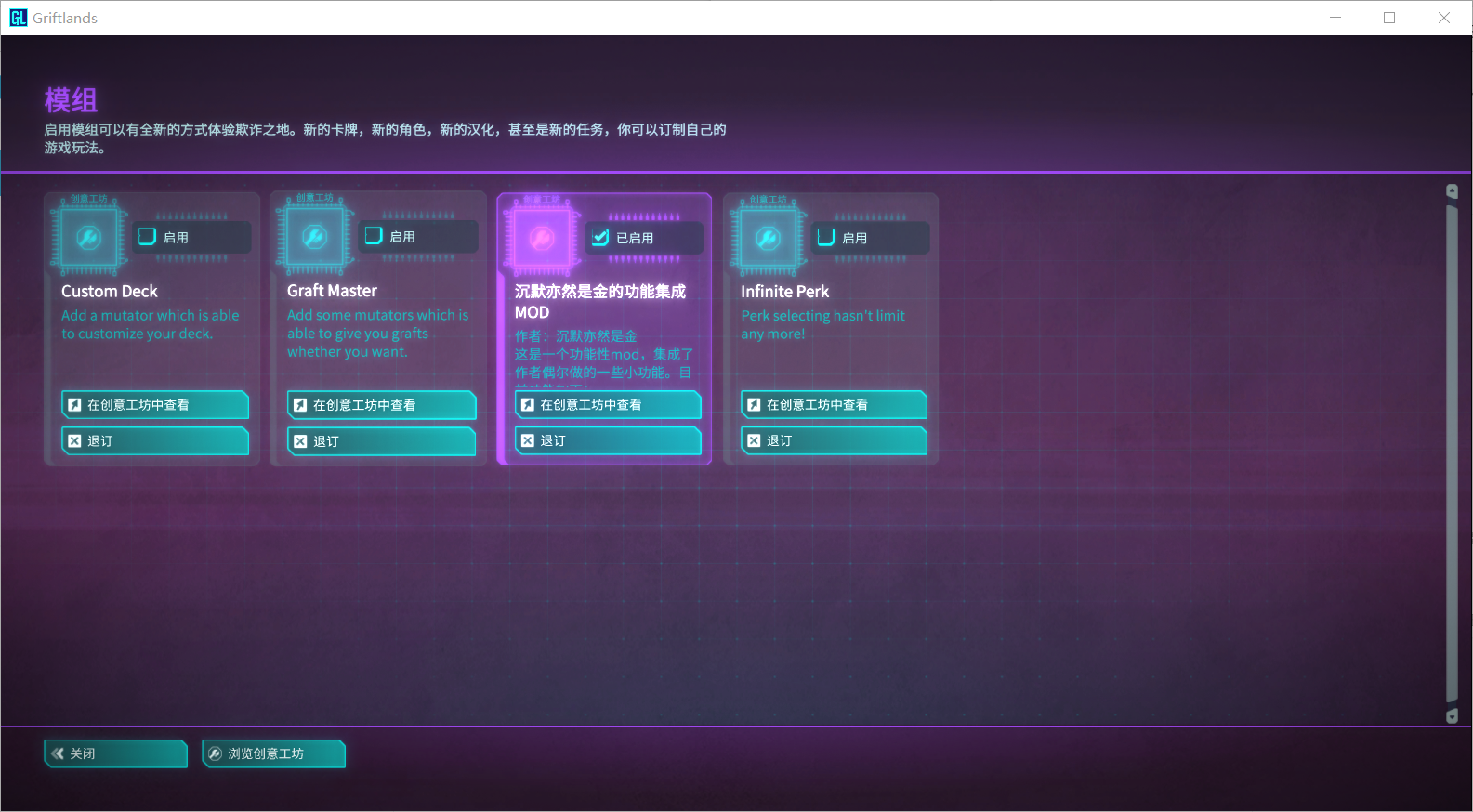Viewport: 1473px width, 812px height.
Task: Click the vertical scrollbar track
Action: [x=1452, y=453]
